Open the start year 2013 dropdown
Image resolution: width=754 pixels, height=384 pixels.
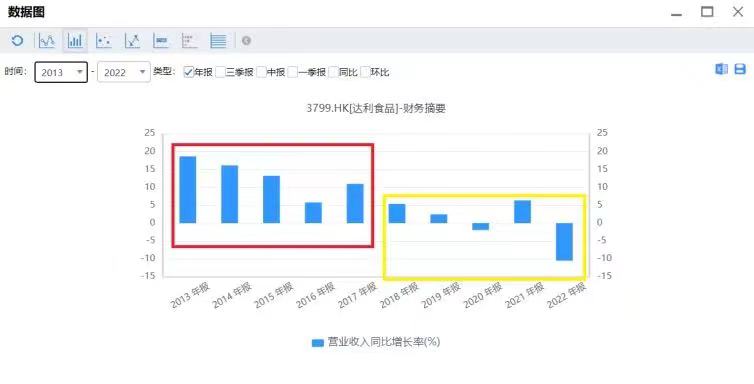(61, 72)
